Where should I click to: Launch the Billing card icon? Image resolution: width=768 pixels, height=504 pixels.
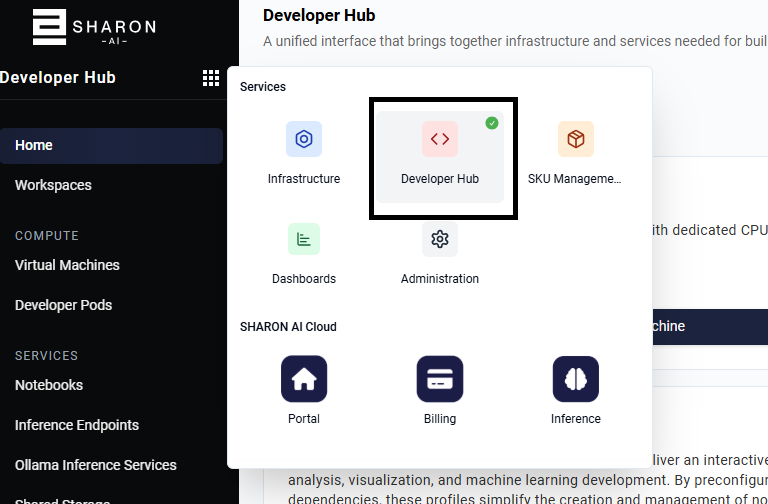click(x=440, y=379)
